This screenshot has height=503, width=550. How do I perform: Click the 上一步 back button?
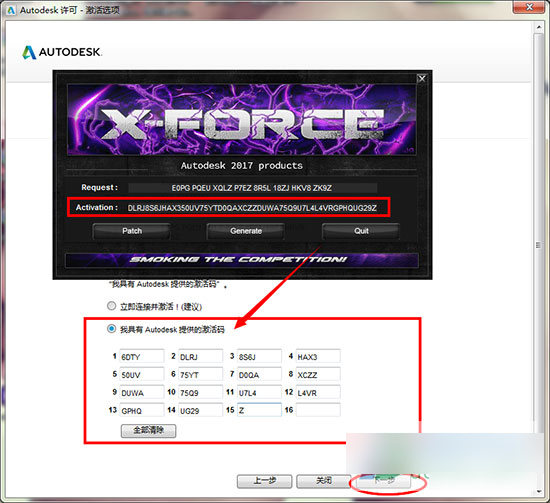click(264, 481)
